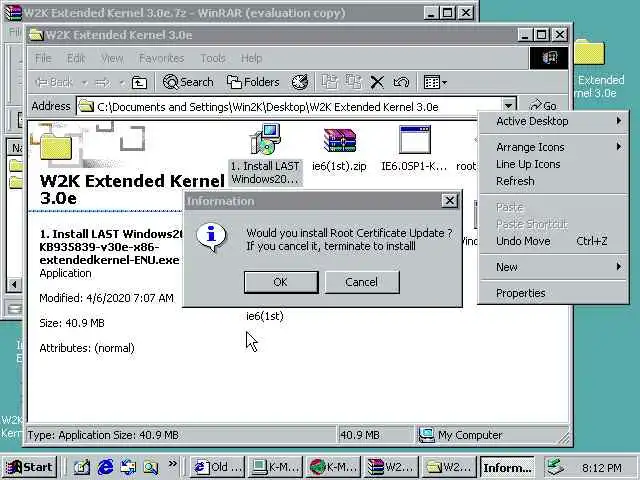Click large folder icon in Explorer info pane
640x480 pixels.
tap(56, 146)
